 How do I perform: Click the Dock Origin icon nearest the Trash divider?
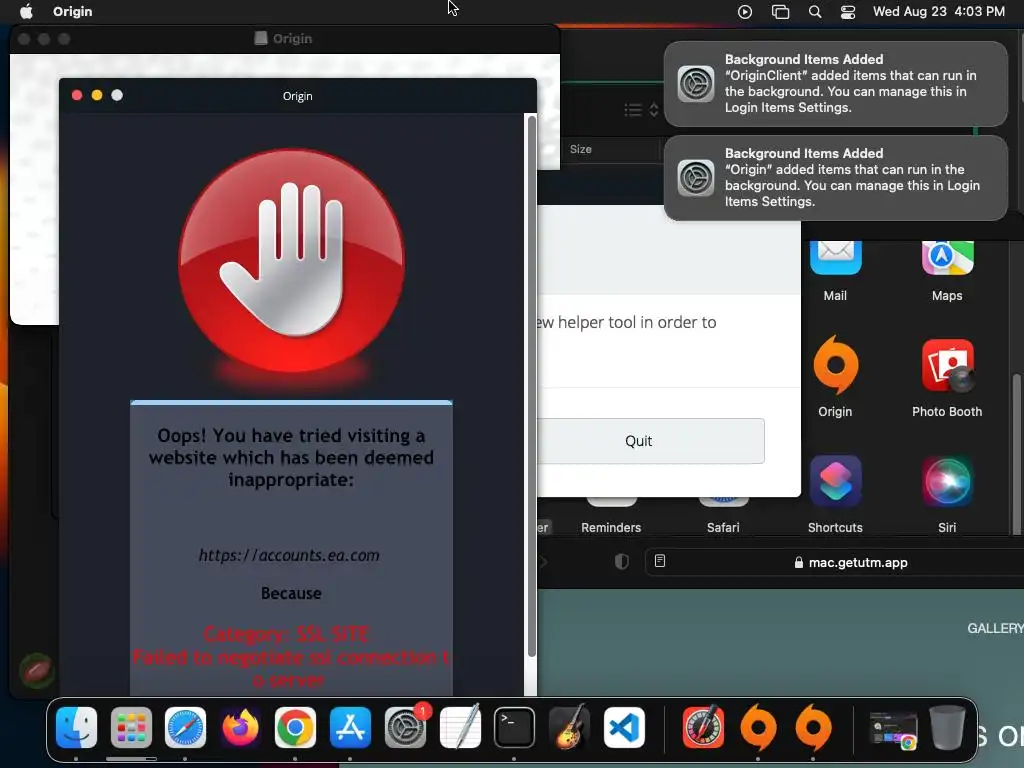pyautogui.click(x=813, y=727)
